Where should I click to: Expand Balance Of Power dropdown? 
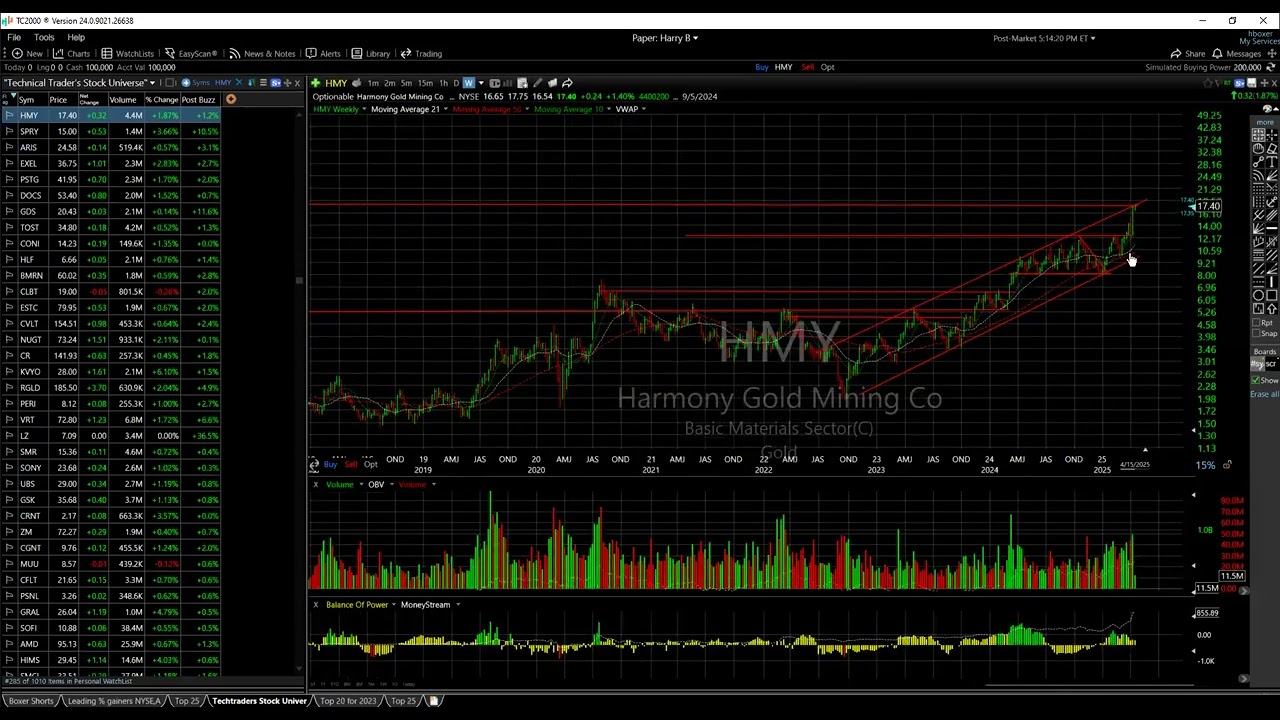[394, 605]
